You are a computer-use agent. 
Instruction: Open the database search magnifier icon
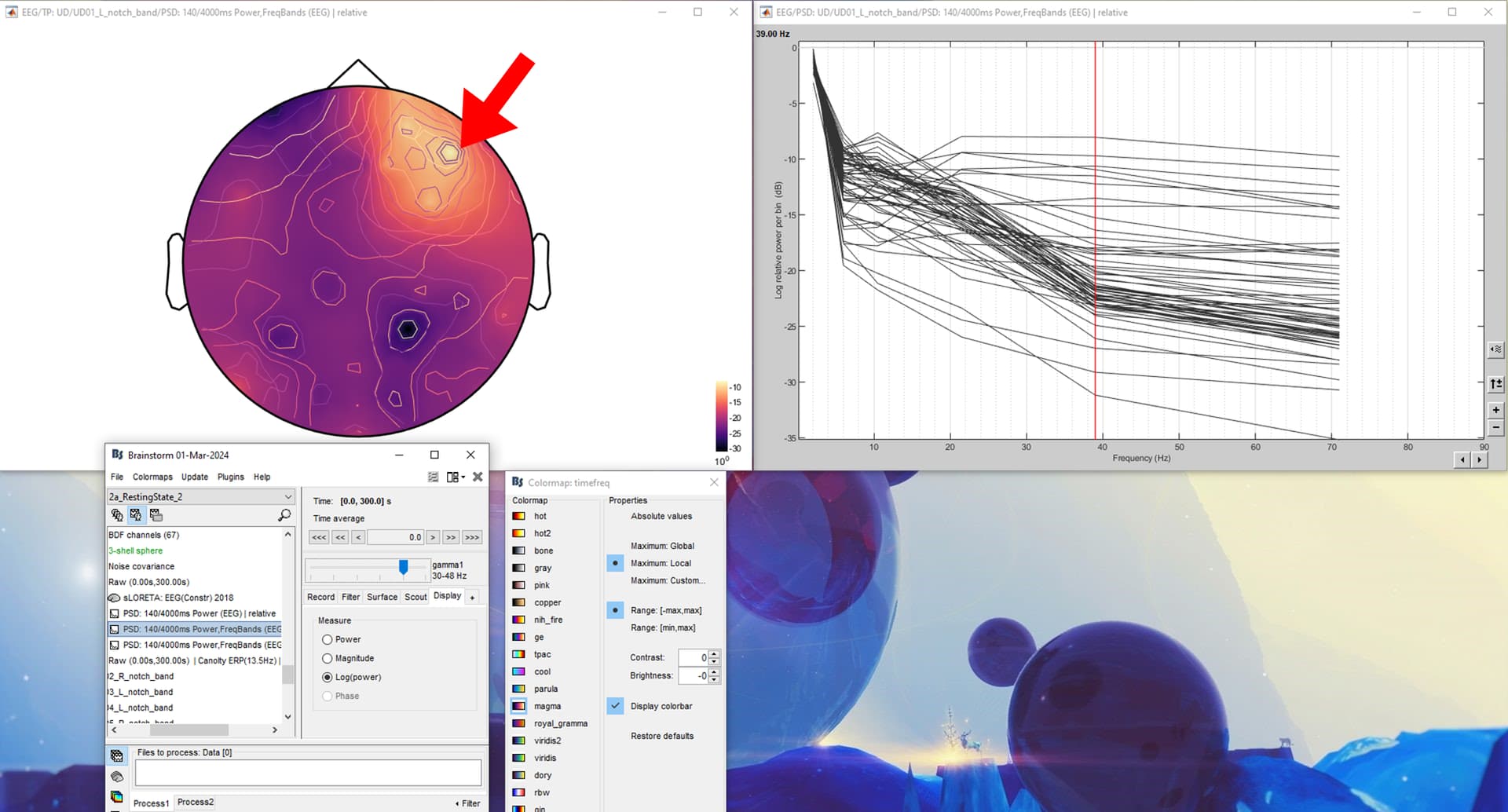pos(284,515)
